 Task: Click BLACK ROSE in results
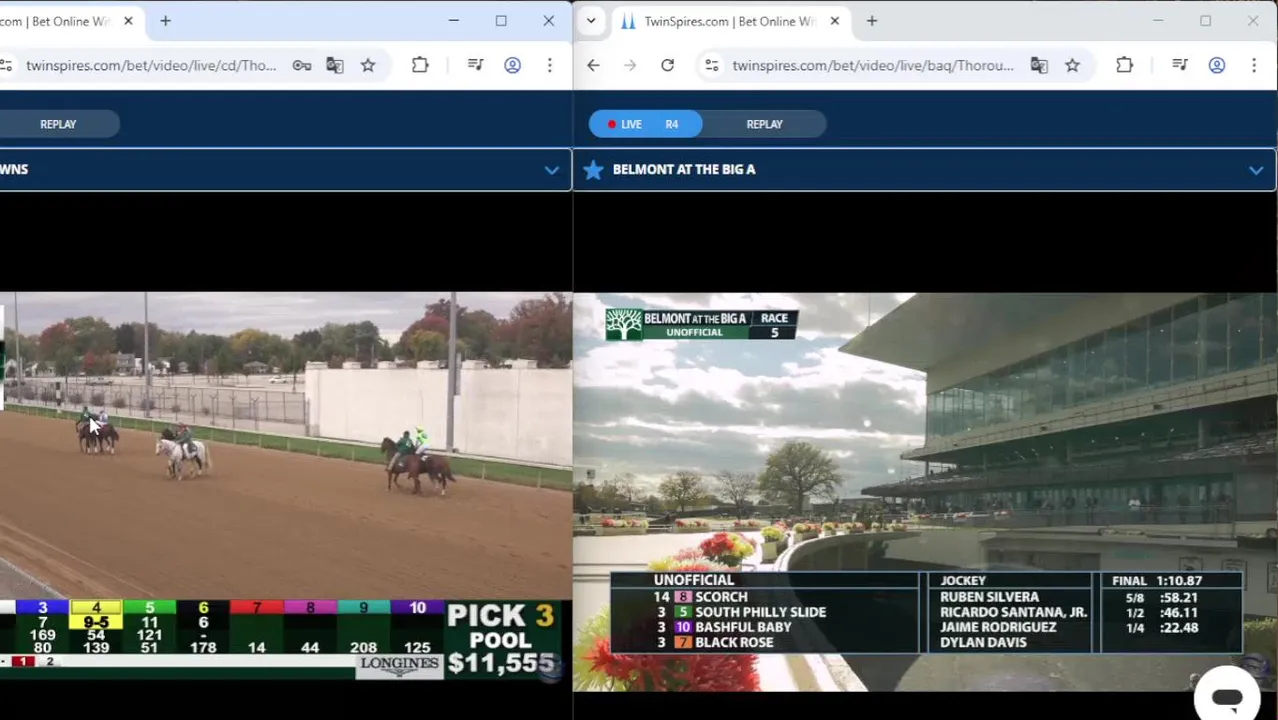734,642
